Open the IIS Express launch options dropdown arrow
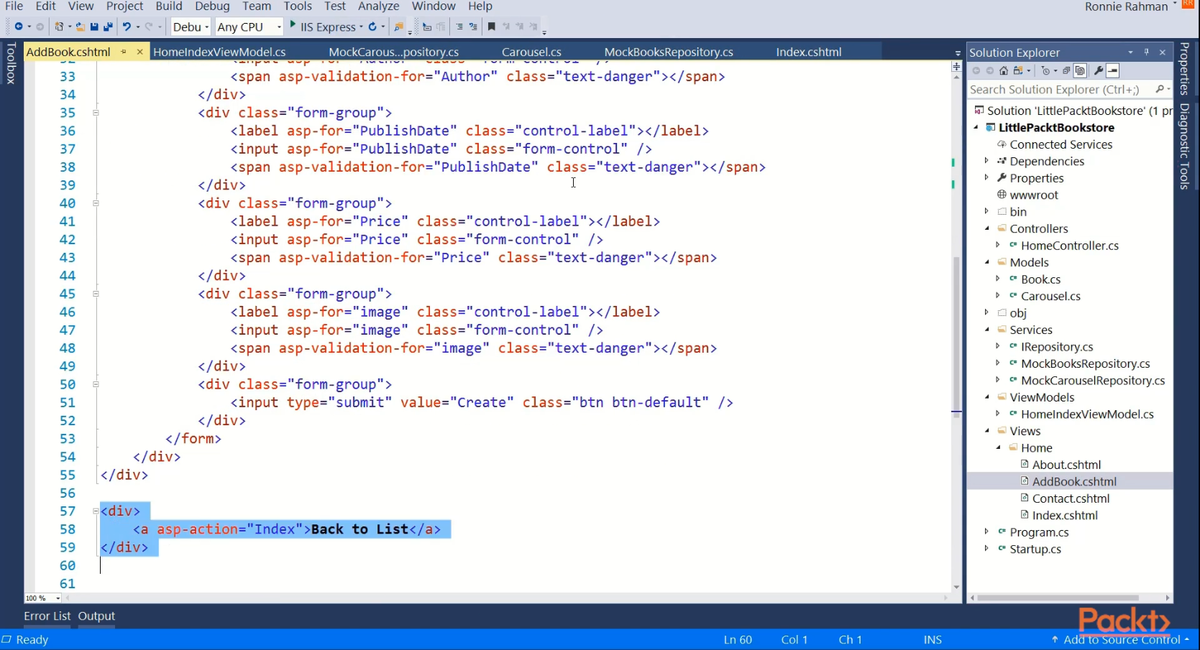Viewport: 1200px width, 650px height. click(361, 27)
